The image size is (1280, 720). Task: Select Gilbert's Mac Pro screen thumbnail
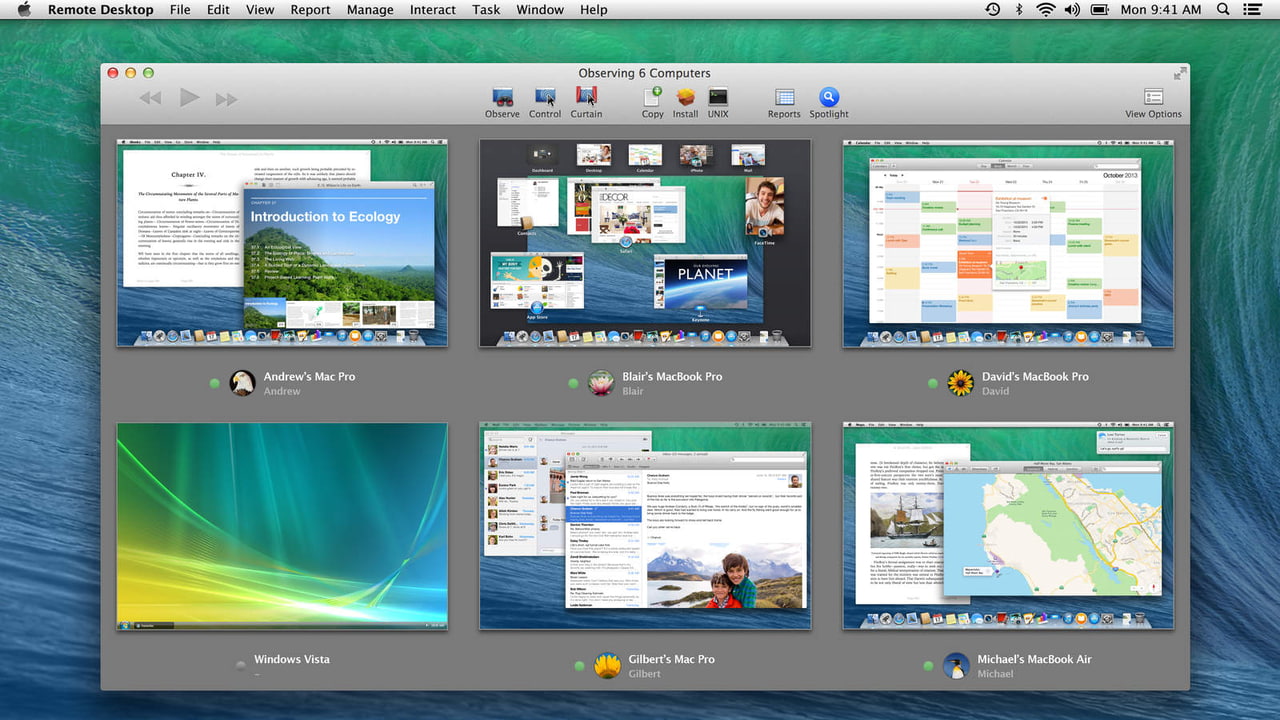[645, 526]
